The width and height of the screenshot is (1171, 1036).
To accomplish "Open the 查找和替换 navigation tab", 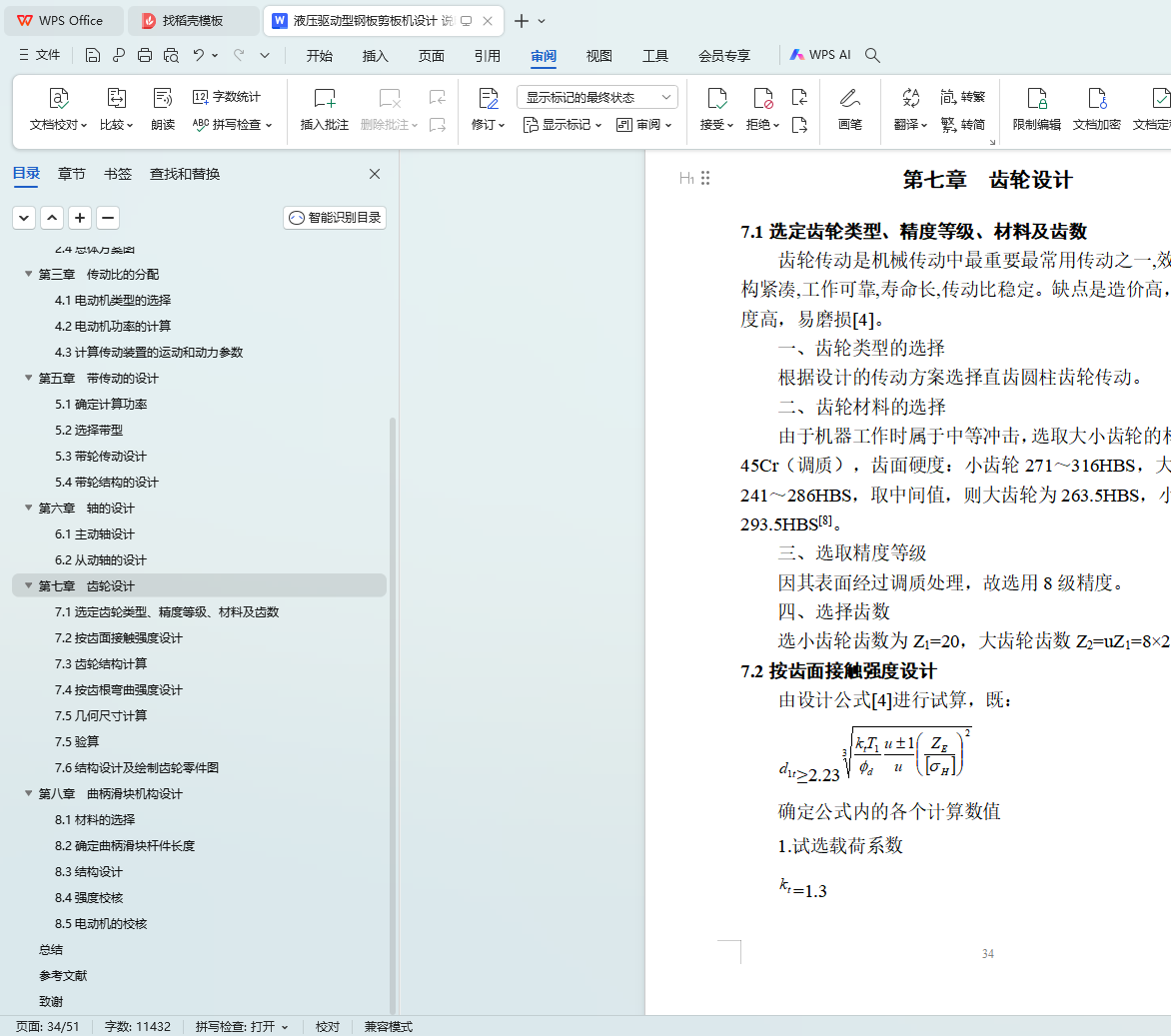I will tap(185, 174).
